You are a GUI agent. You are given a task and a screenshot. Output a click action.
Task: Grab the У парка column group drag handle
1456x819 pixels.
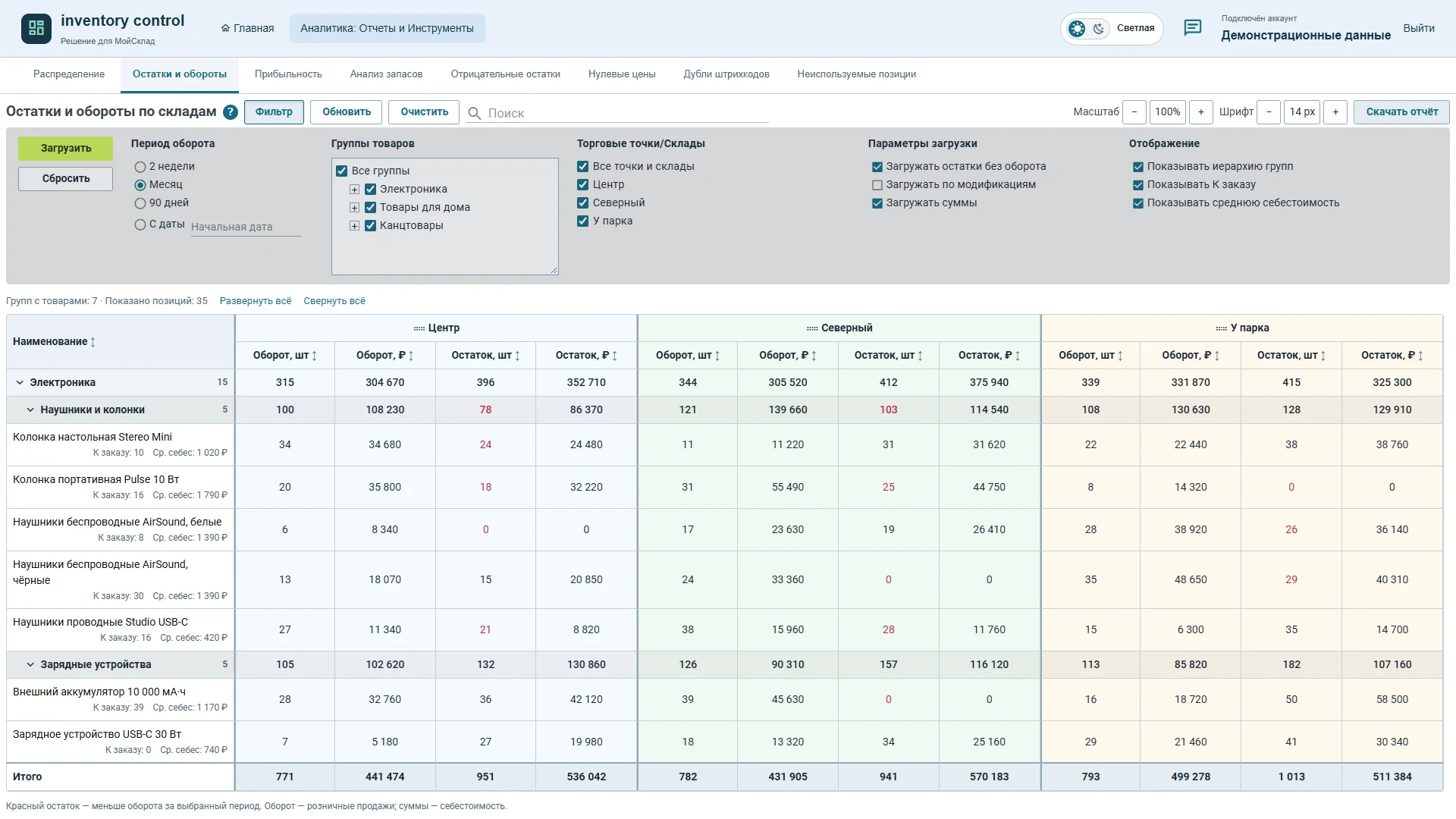coord(1222,328)
